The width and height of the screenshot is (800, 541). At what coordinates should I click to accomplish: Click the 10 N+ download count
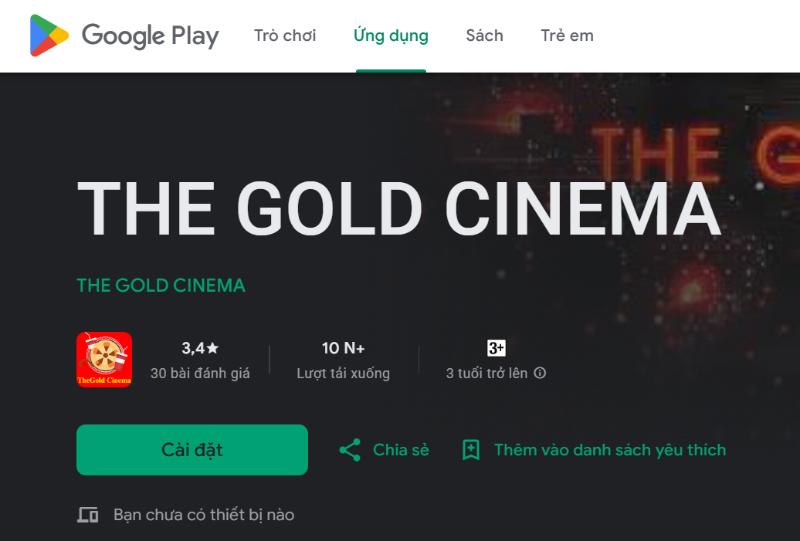coord(343,348)
